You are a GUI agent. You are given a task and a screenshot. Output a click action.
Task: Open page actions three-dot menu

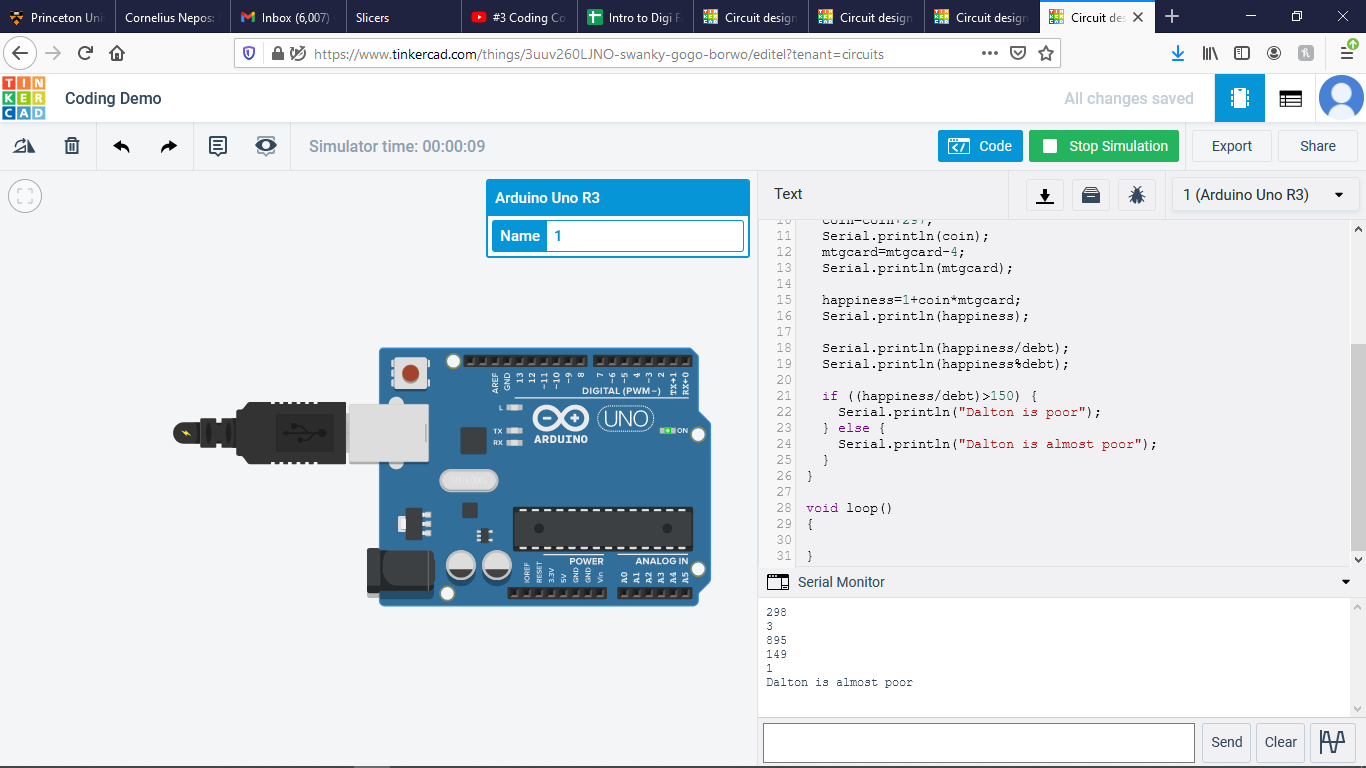(x=990, y=54)
